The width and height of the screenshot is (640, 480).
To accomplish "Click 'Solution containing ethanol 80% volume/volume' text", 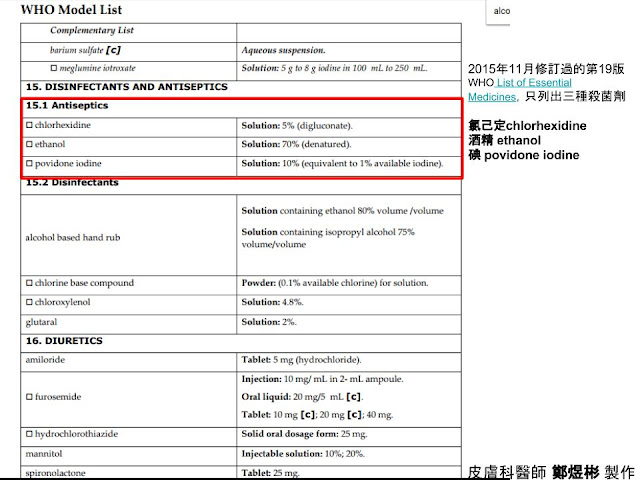I will [x=342, y=211].
